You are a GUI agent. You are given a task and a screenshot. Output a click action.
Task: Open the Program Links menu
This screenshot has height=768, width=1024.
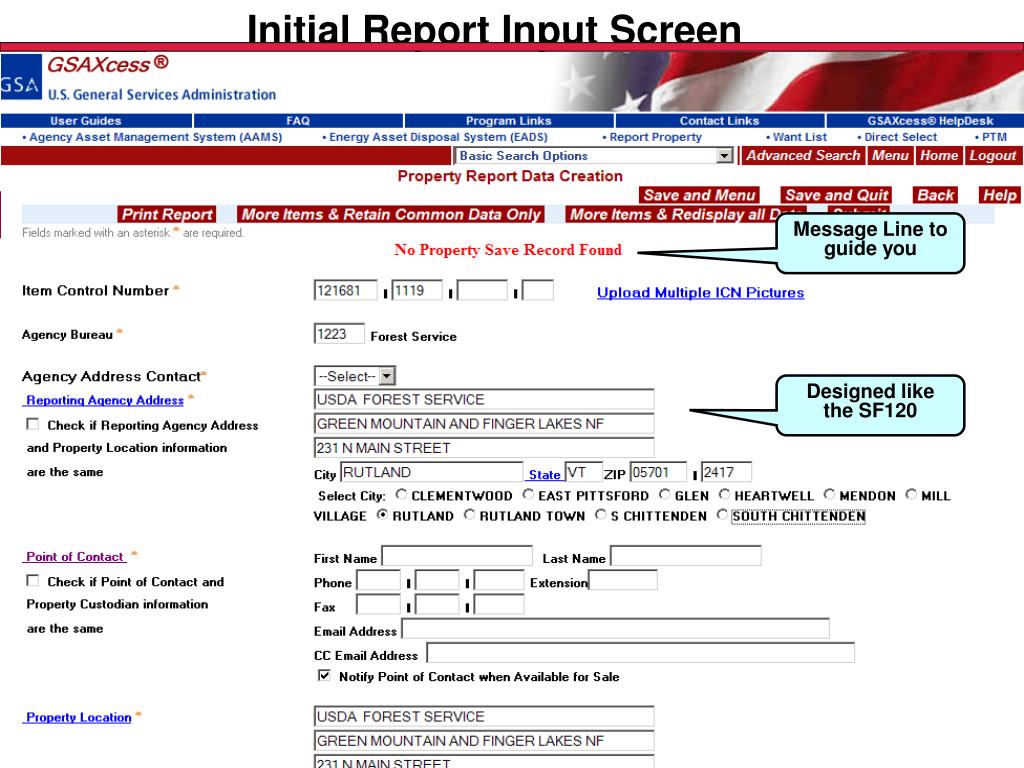[x=508, y=121]
